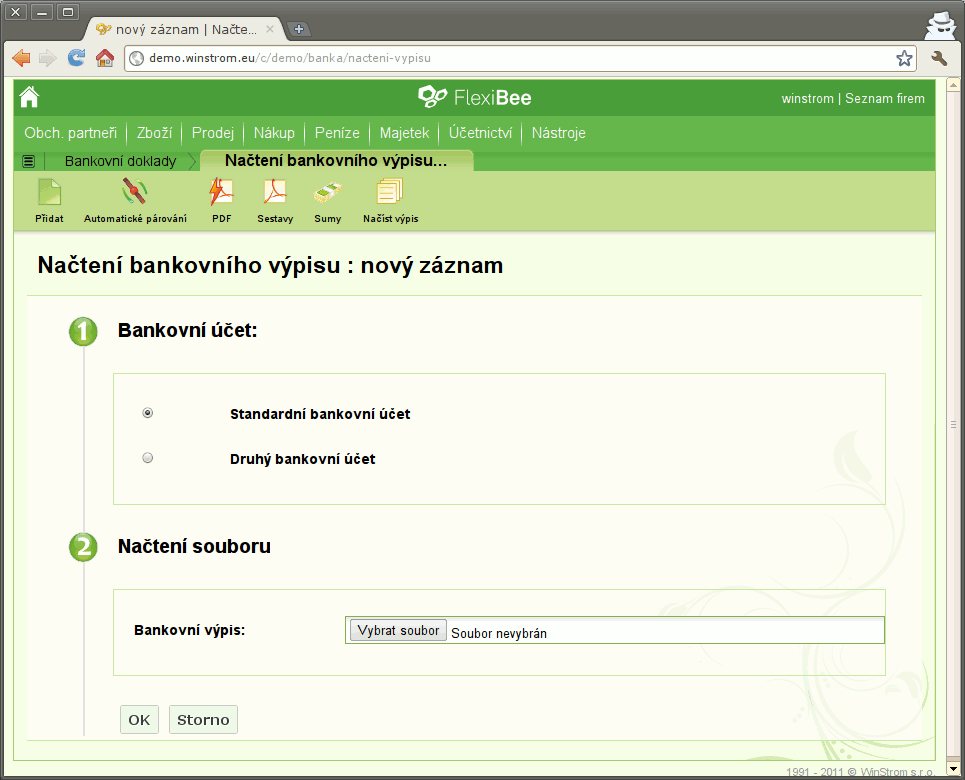Open the list menu icon beside Bankovní doklady
Image resolution: width=965 pixels, height=780 pixels.
(x=28, y=161)
